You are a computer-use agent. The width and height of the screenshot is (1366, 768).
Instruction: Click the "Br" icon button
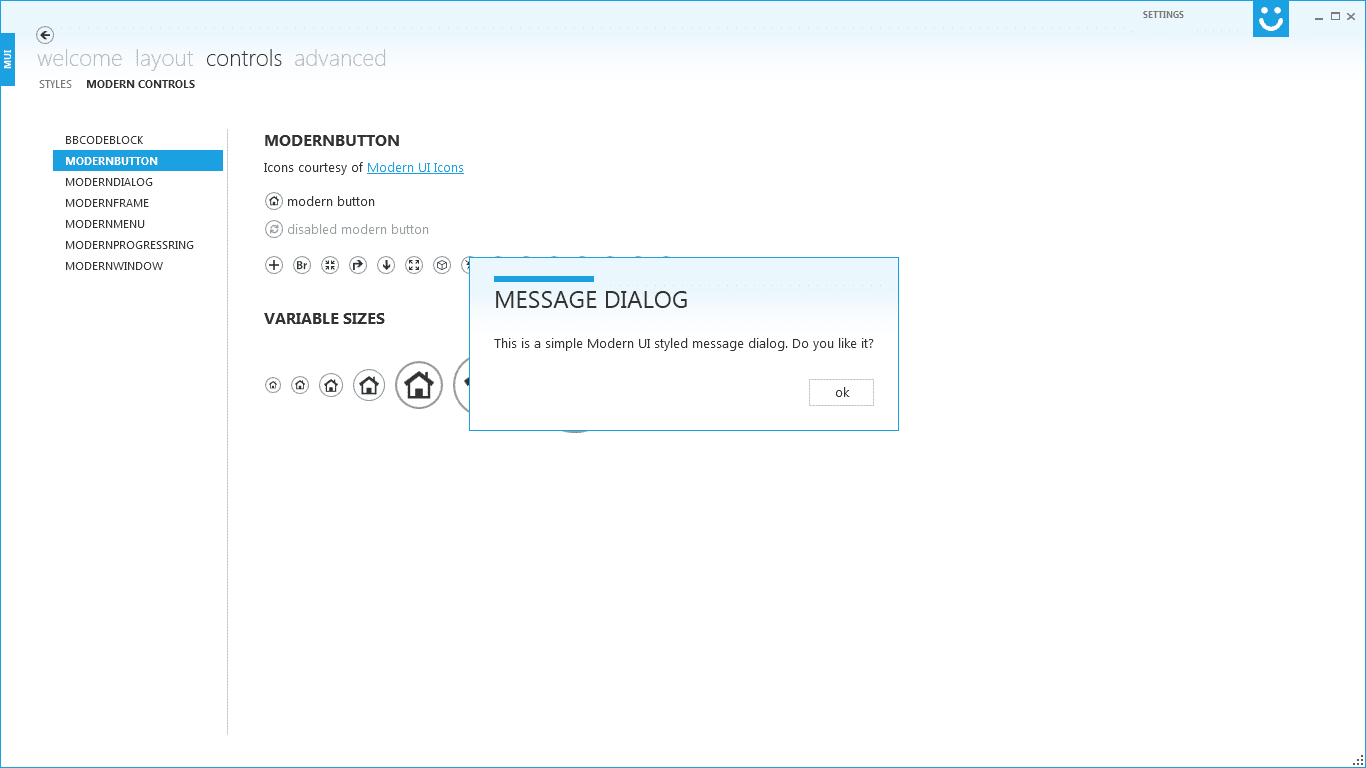(x=301, y=265)
